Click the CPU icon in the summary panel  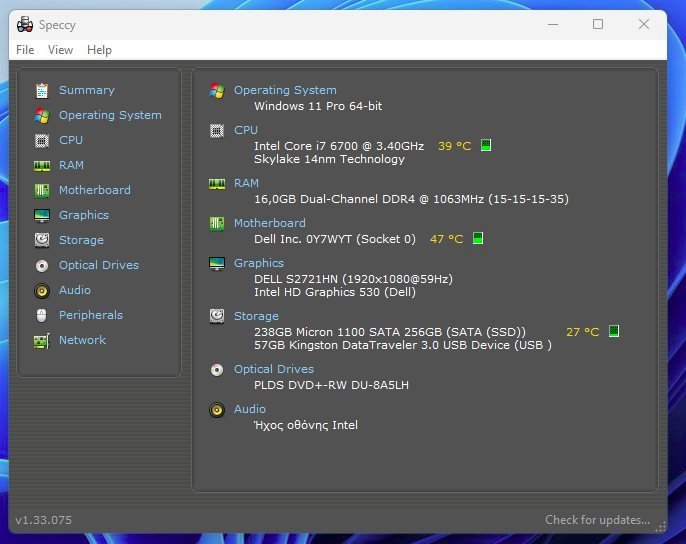click(217, 131)
